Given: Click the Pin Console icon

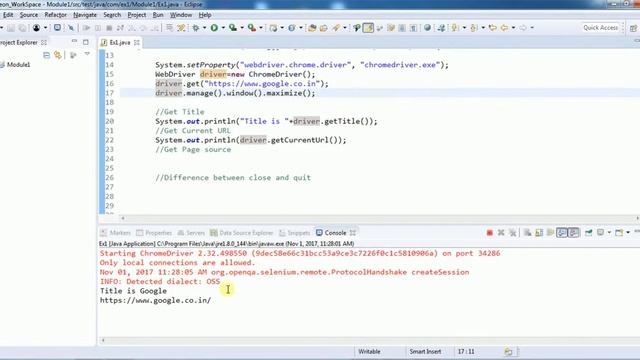Looking at the screenshot, I should pos(589,233).
